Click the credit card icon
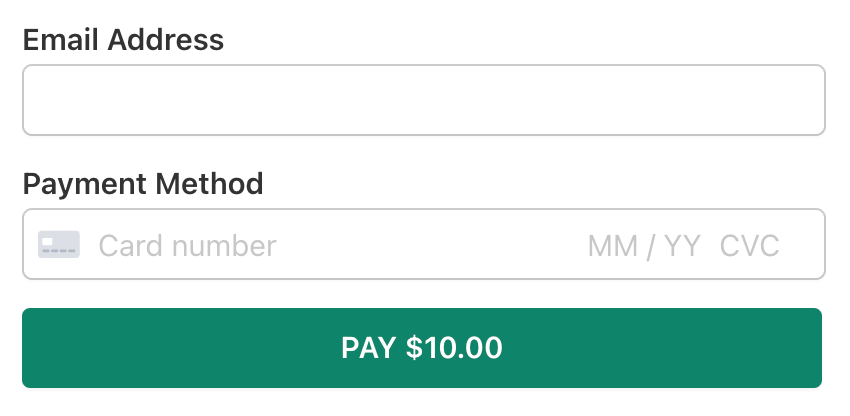The height and width of the screenshot is (416, 850). [58, 245]
